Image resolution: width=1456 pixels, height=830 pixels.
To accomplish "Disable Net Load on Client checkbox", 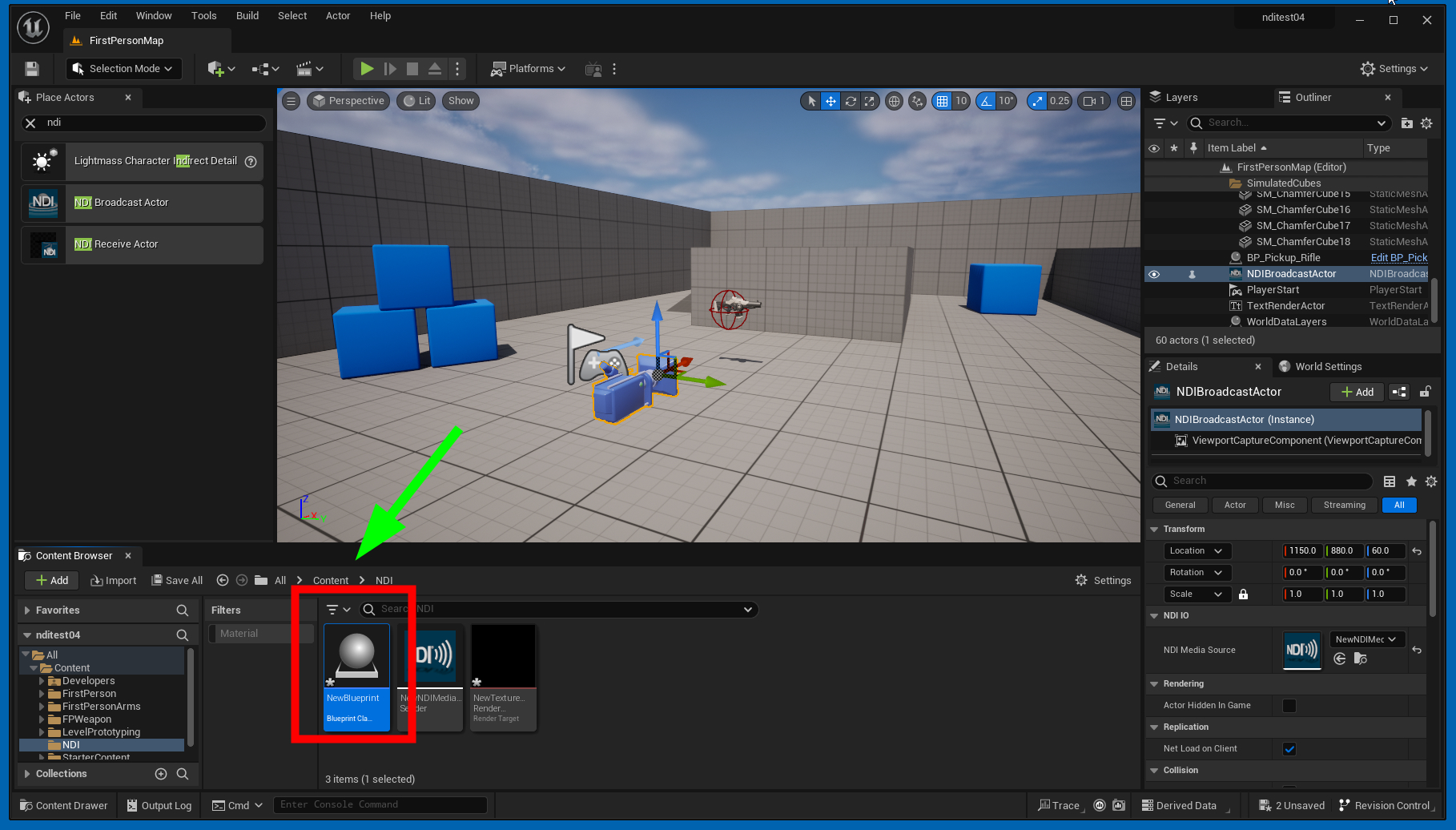I will coord(1289,749).
